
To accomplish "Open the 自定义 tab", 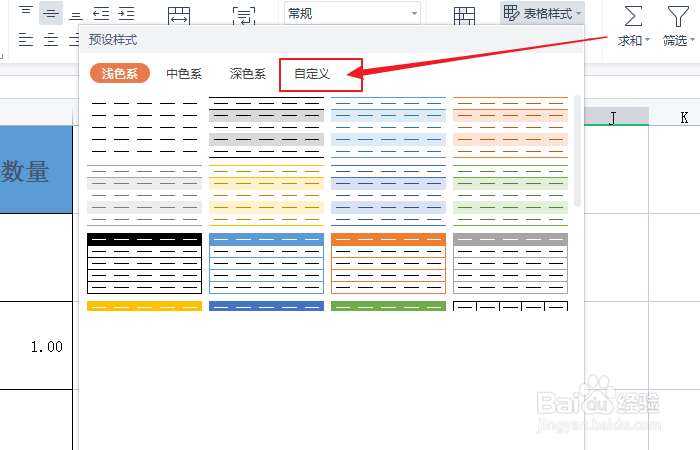I will coord(312,74).
